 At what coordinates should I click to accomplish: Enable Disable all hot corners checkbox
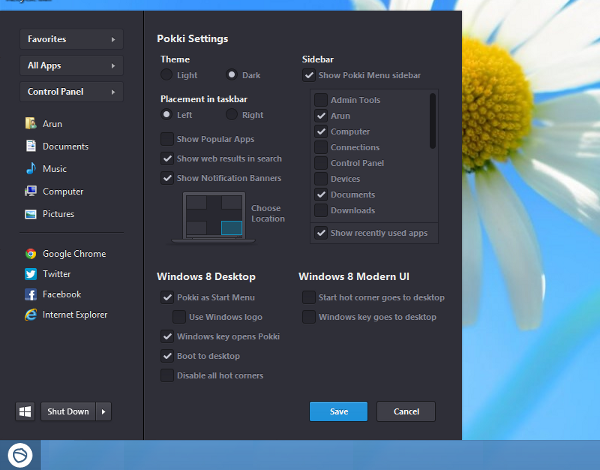[x=167, y=375]
